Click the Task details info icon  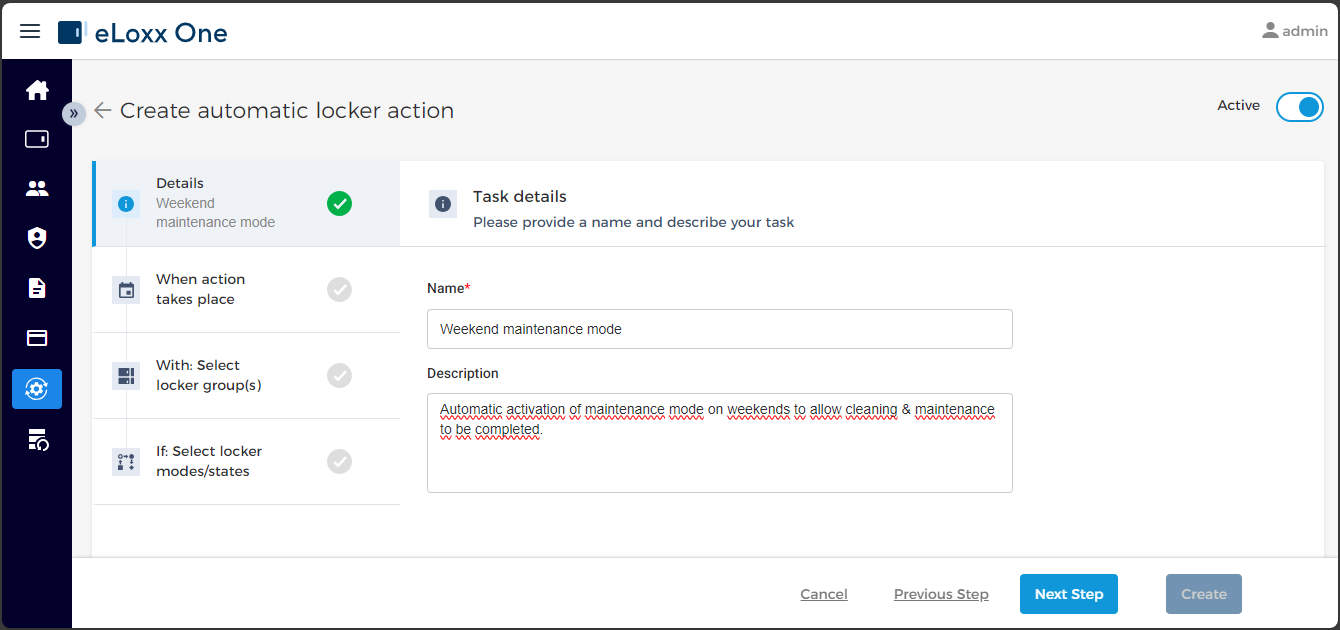443,204
